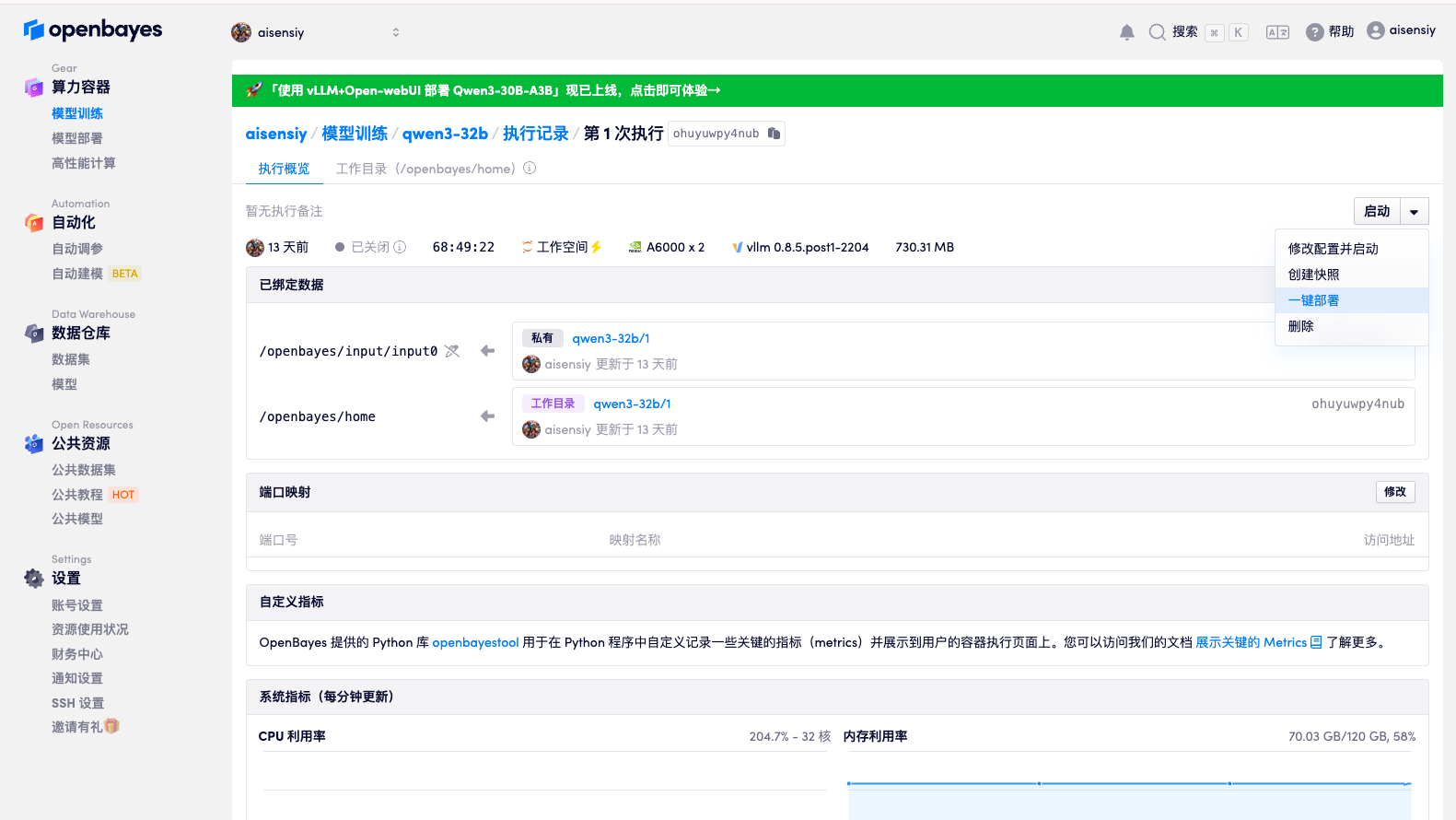Choose create snapshot from the menu
Screen dimensions: 1456x820
(x=1313, y=275)
